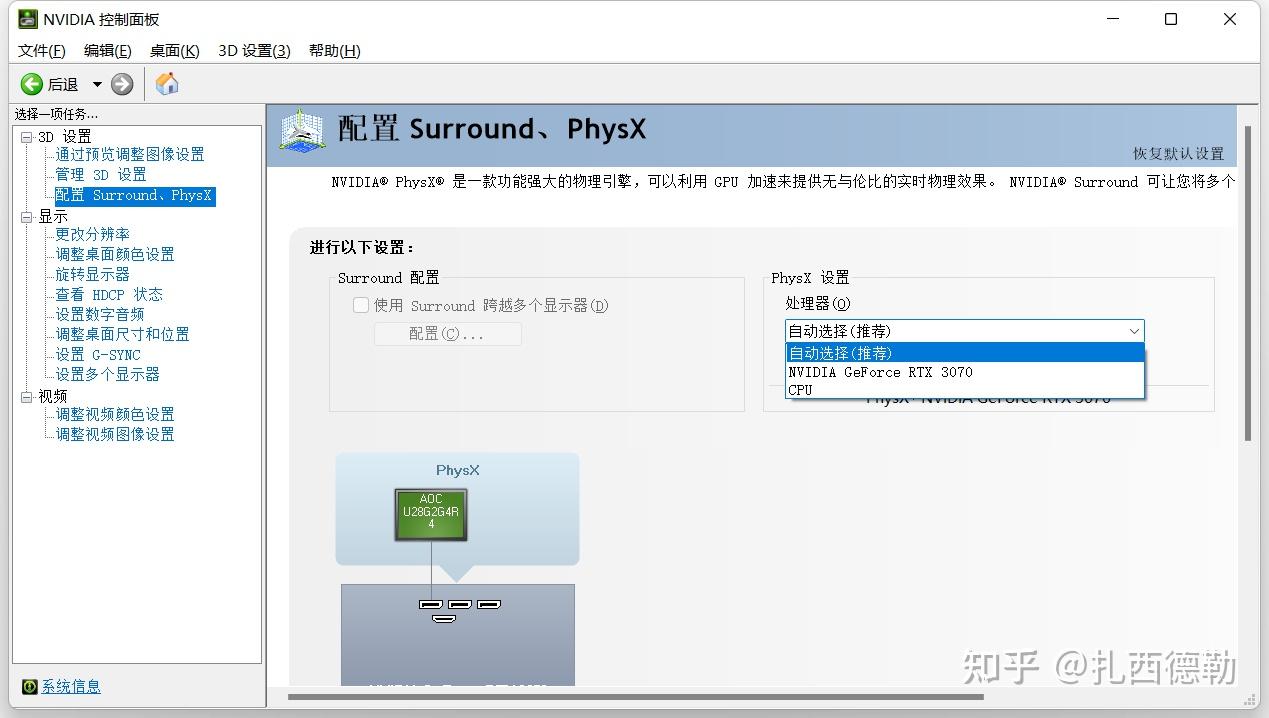Open 系统信息 at the bottom left

tap(70, 686)
